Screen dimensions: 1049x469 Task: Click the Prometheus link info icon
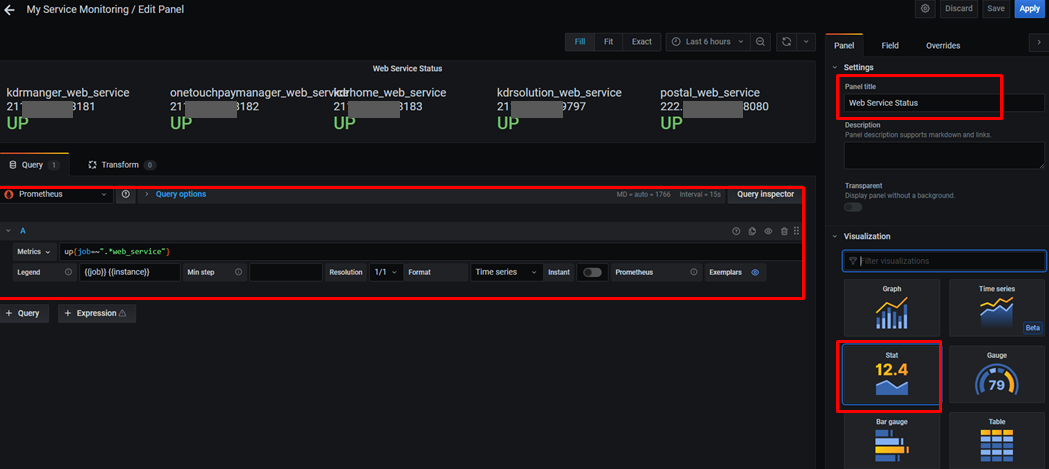(694, 272)
